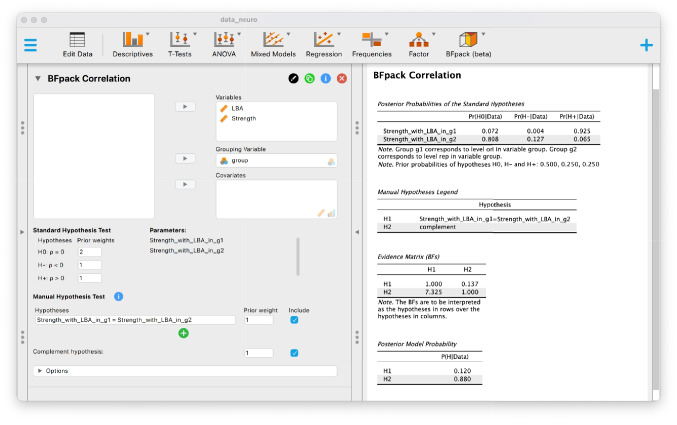Expand the Options section
677x425 pixels.
click(x=185, y=371)
